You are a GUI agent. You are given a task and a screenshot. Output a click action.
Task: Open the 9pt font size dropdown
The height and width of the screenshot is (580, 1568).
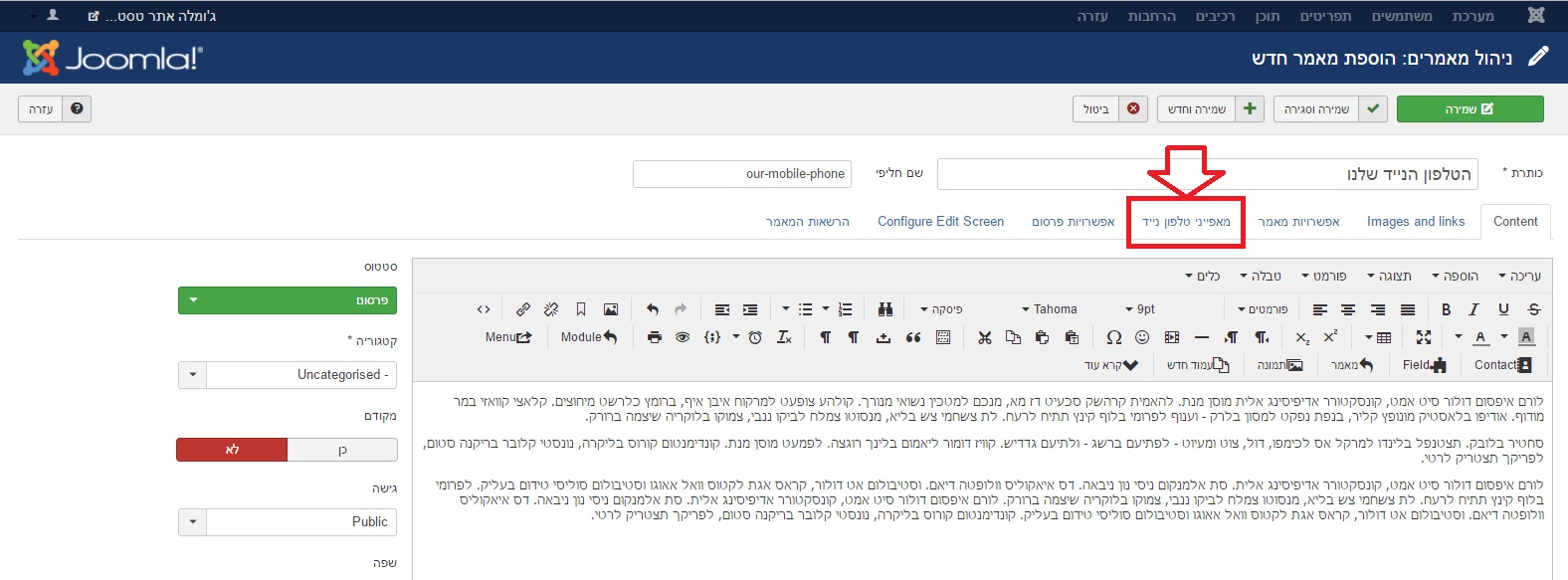1140,309
